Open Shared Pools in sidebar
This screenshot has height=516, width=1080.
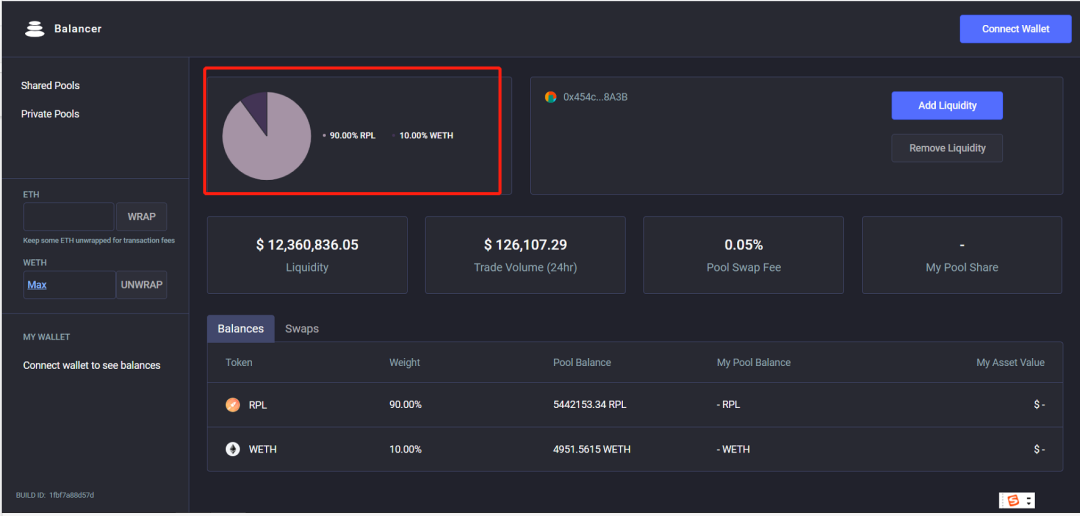click(x=50, y=85)
